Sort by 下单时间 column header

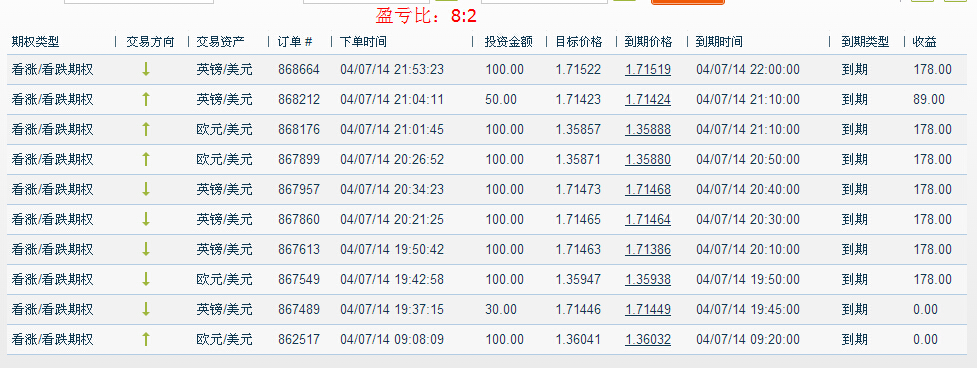tap(363, 42)
